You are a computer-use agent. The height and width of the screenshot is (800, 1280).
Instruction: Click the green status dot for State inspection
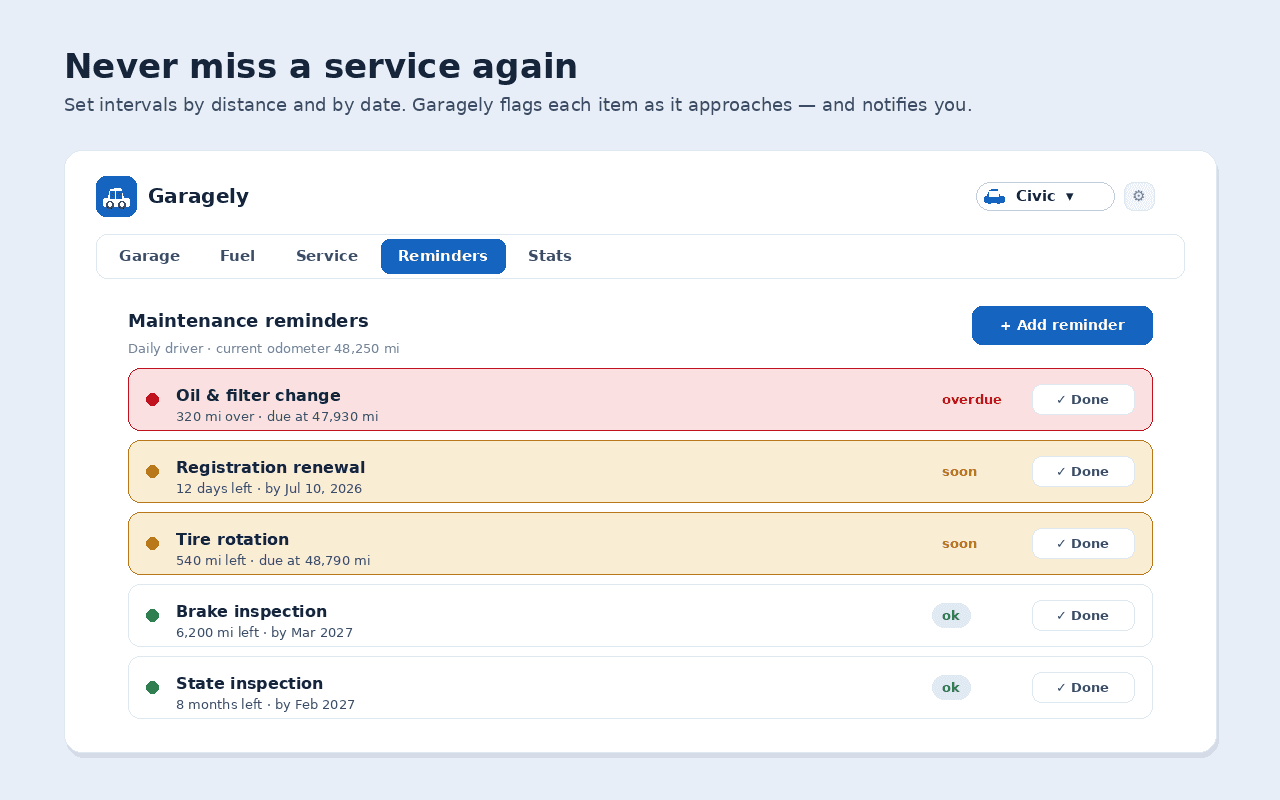tap(152, 687)
